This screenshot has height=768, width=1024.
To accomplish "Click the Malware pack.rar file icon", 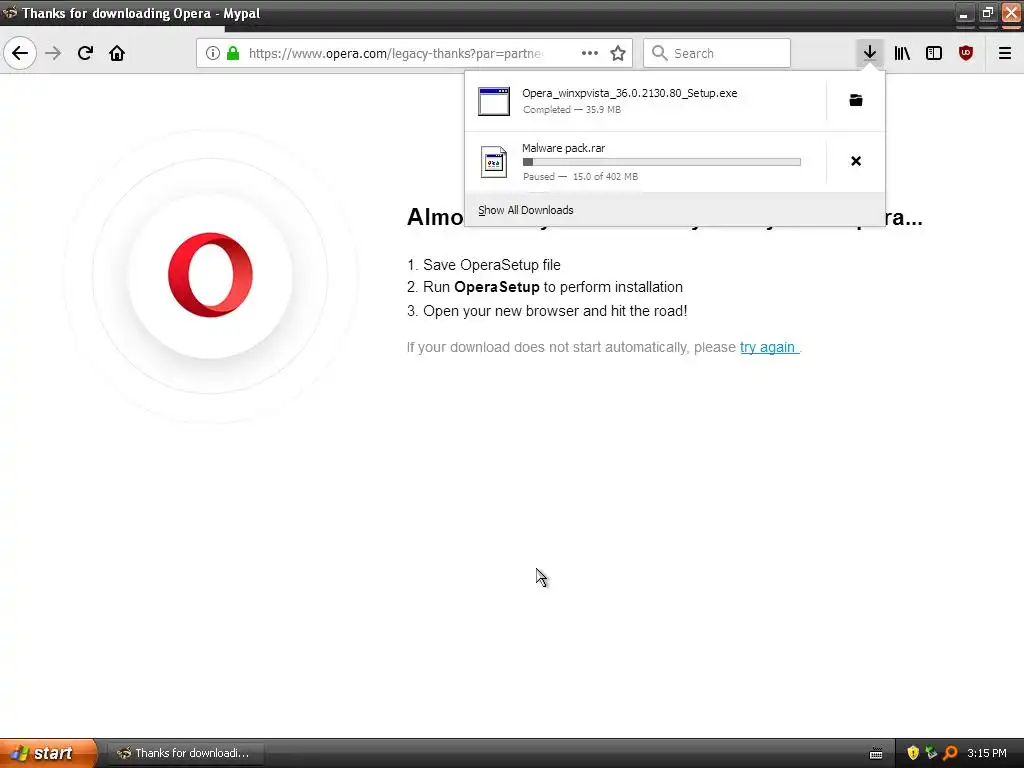I will [494, 161].
